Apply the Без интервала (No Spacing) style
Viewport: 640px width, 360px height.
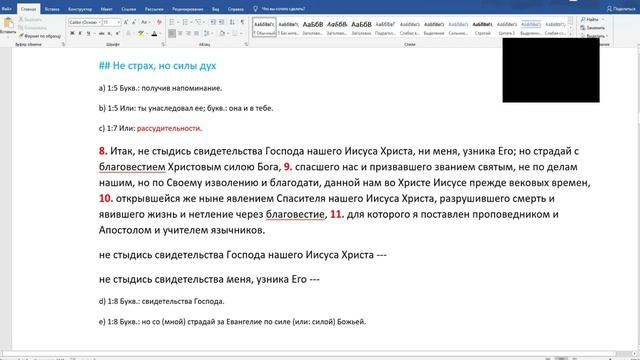pos(289,27)
